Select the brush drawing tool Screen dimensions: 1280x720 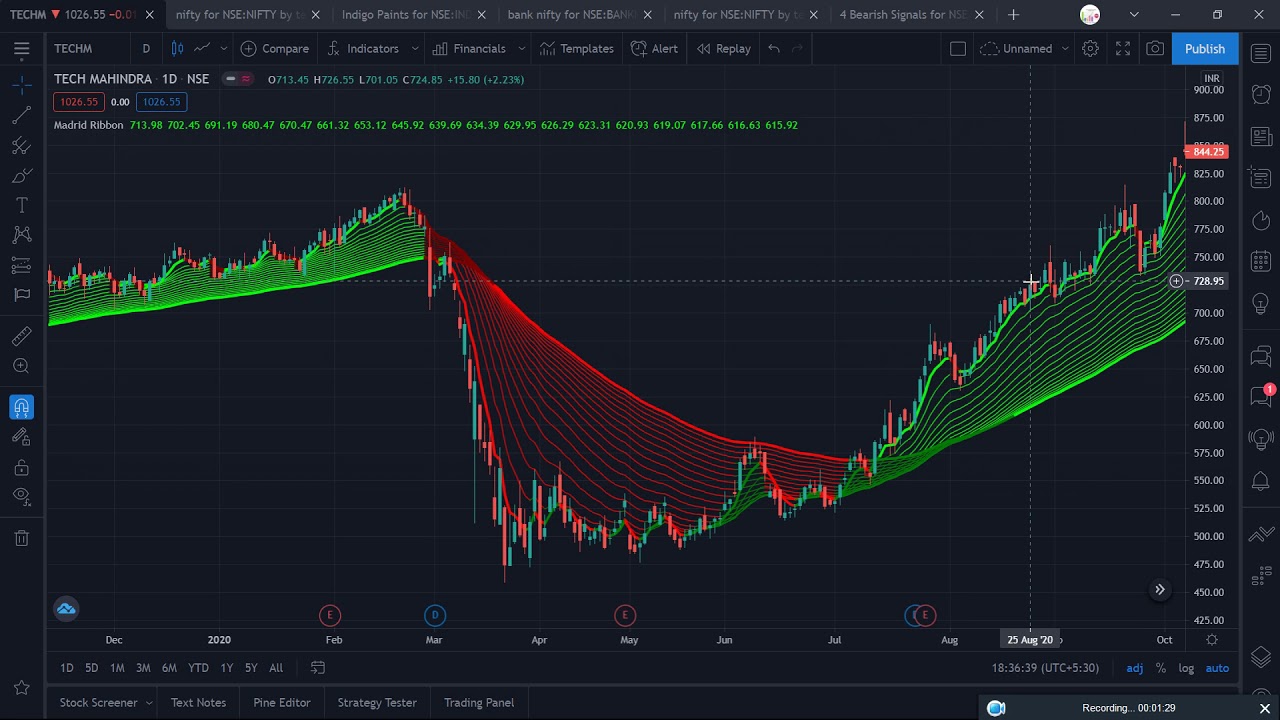pos(21,177)
